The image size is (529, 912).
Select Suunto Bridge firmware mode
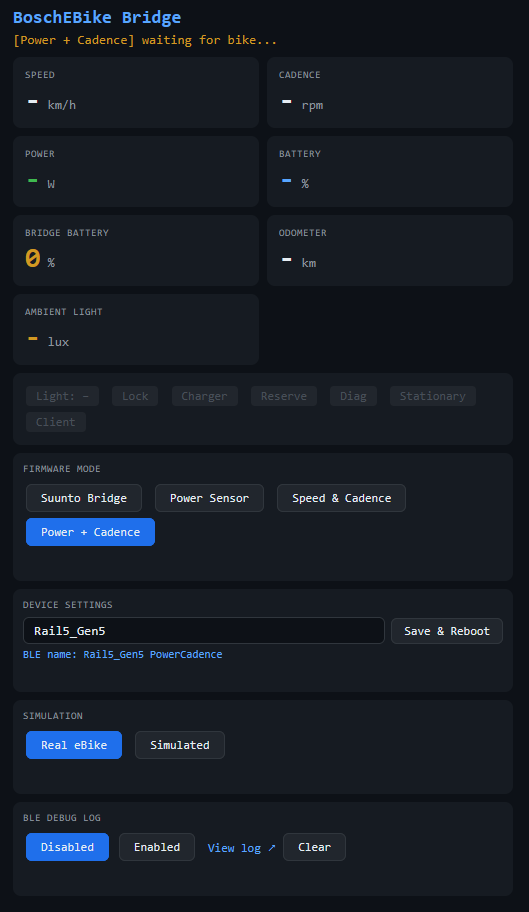pyautogui.click(x=84, y=498)
